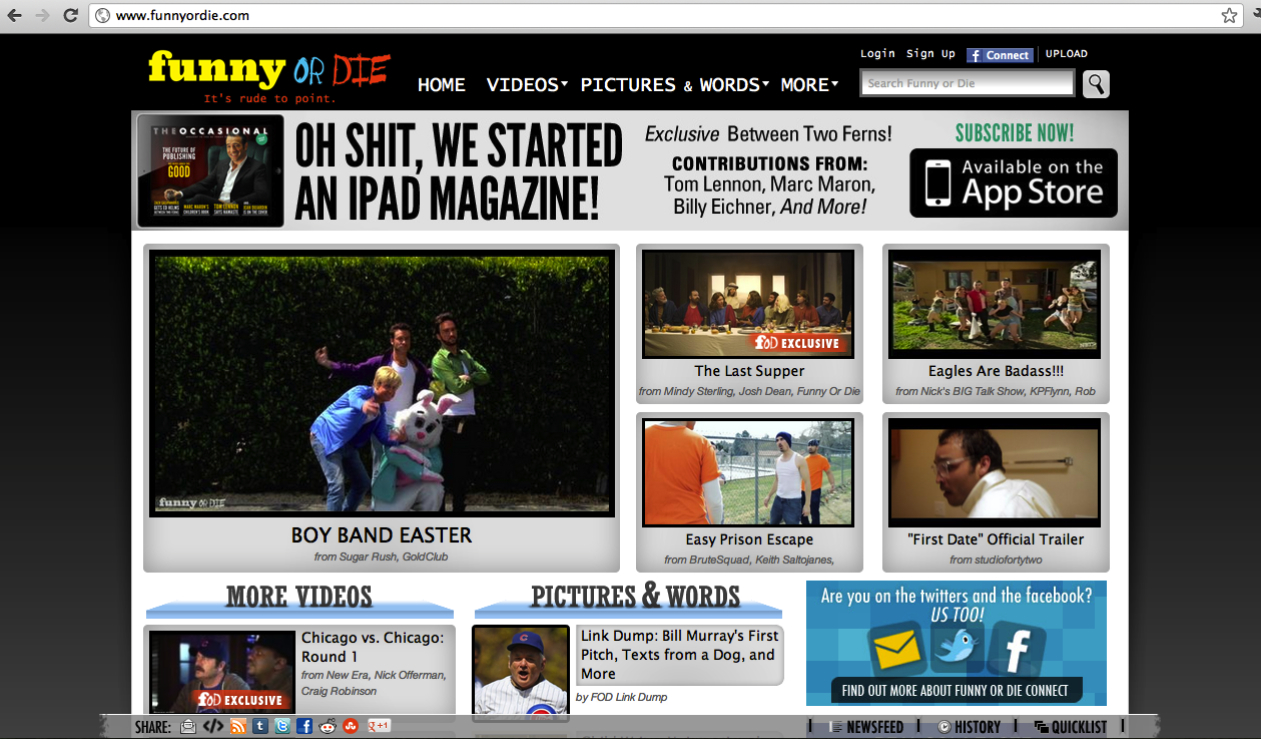Click the BOY BAND EASTER title
Screen dimensions: 1261x739
(381, 535)
